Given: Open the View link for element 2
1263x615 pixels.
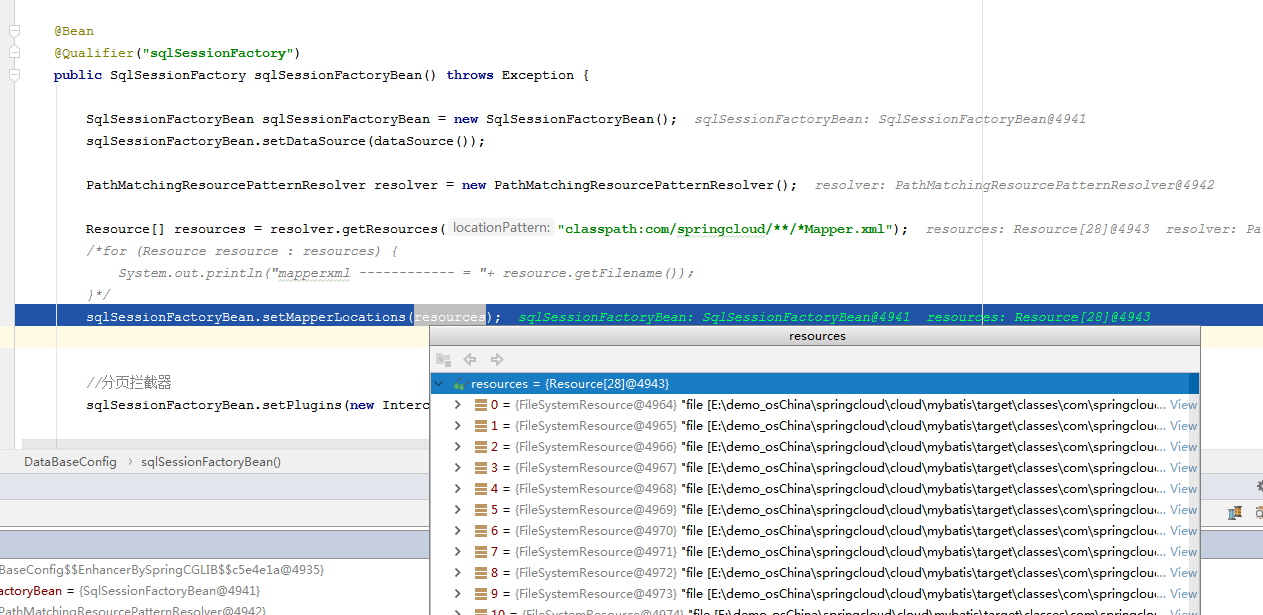Looking at the screenshot, I should click(1183, 447).
